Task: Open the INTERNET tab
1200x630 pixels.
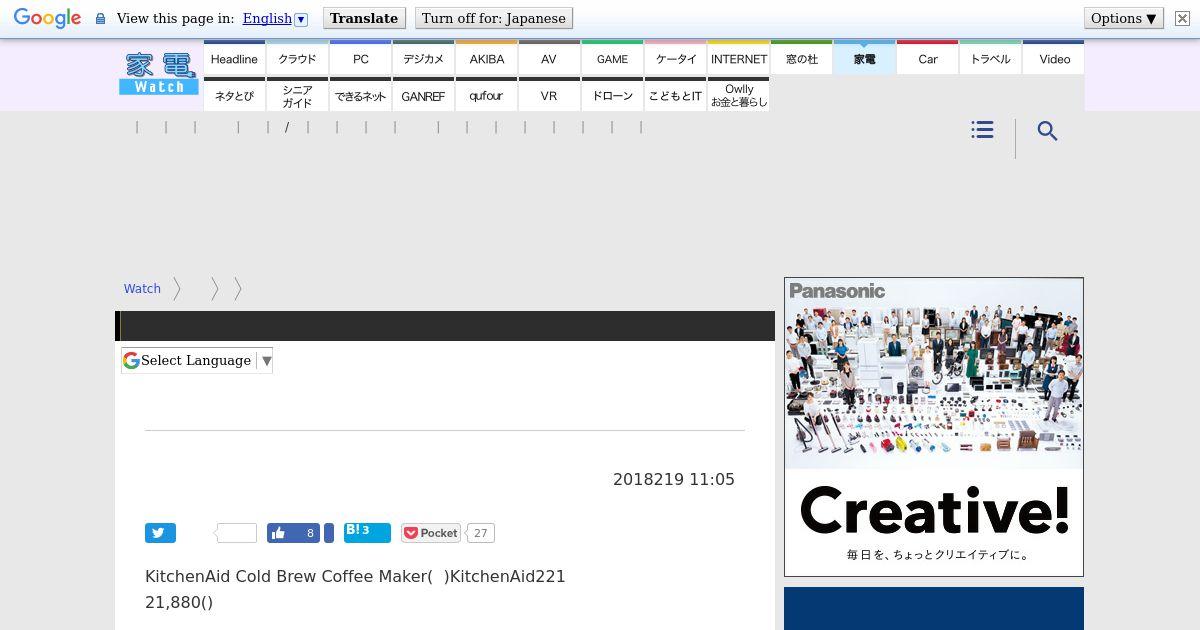Action: (x=738, y=59)
